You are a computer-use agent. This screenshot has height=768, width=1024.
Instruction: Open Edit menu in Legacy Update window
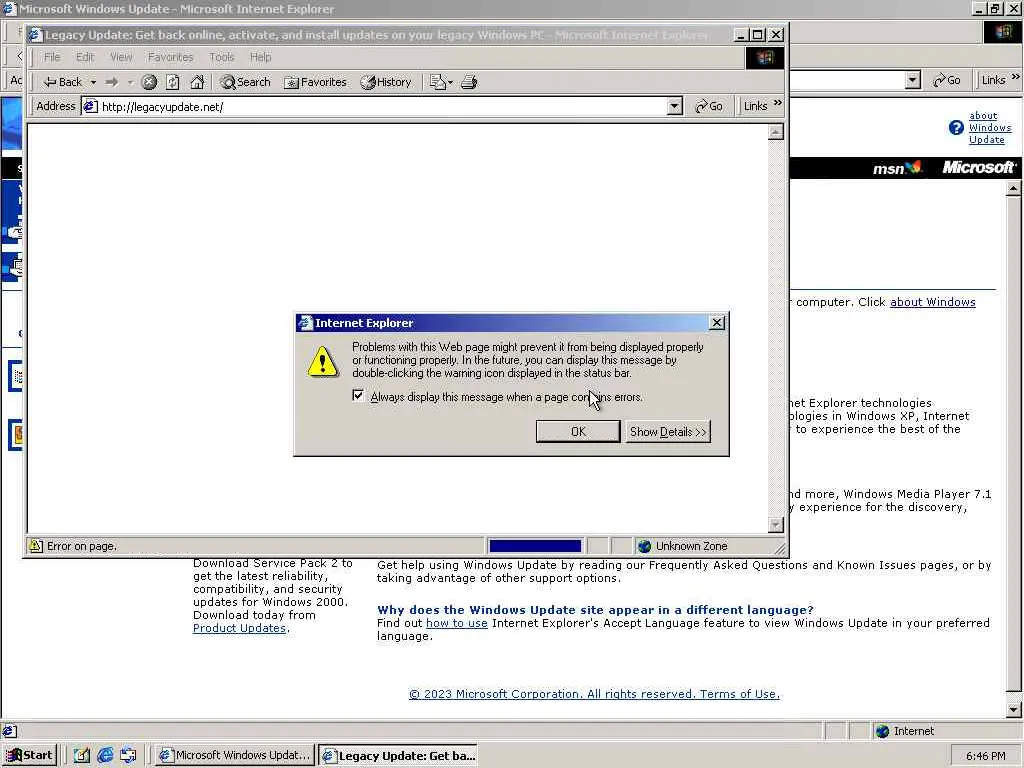(x=85, y=57)
